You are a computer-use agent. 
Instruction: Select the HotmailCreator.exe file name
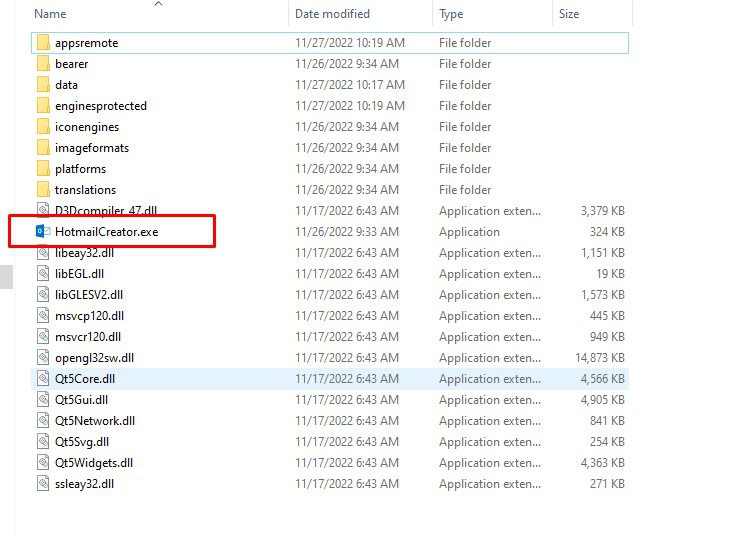tap(106, 232)
